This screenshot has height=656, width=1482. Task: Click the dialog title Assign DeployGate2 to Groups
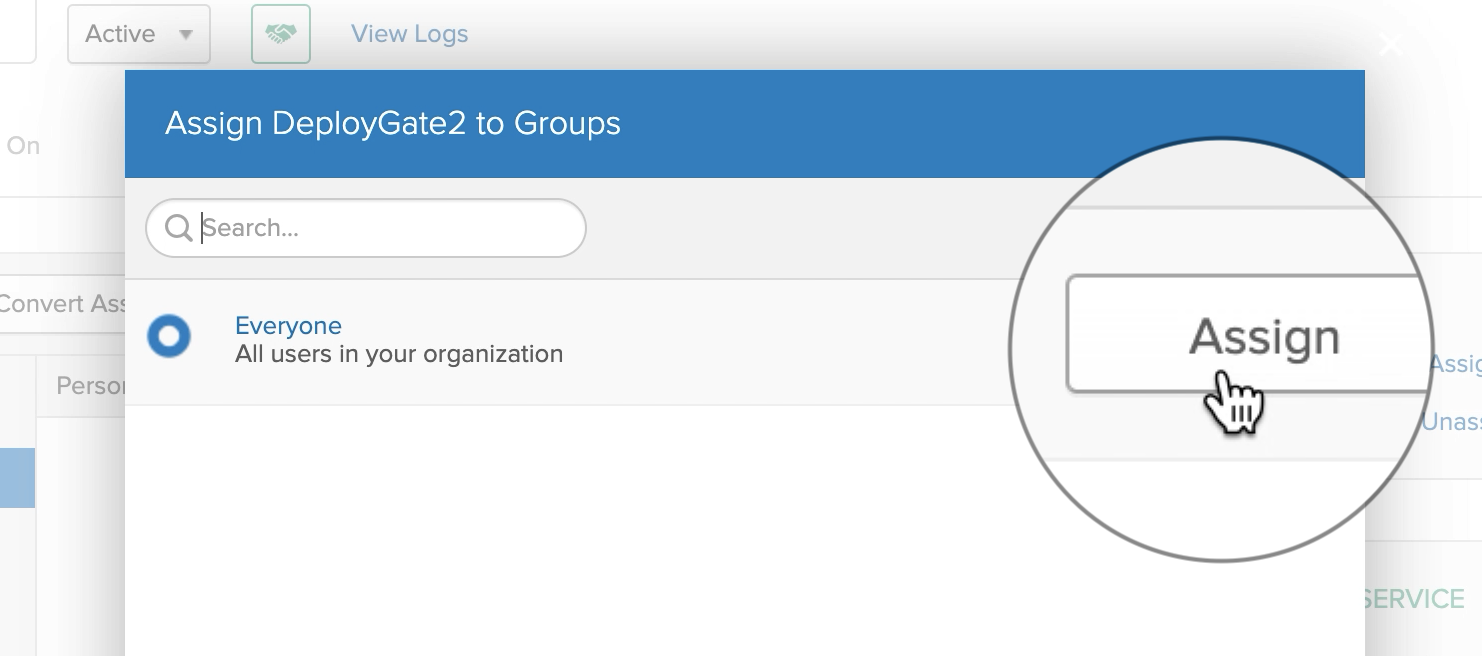point(392,123)
